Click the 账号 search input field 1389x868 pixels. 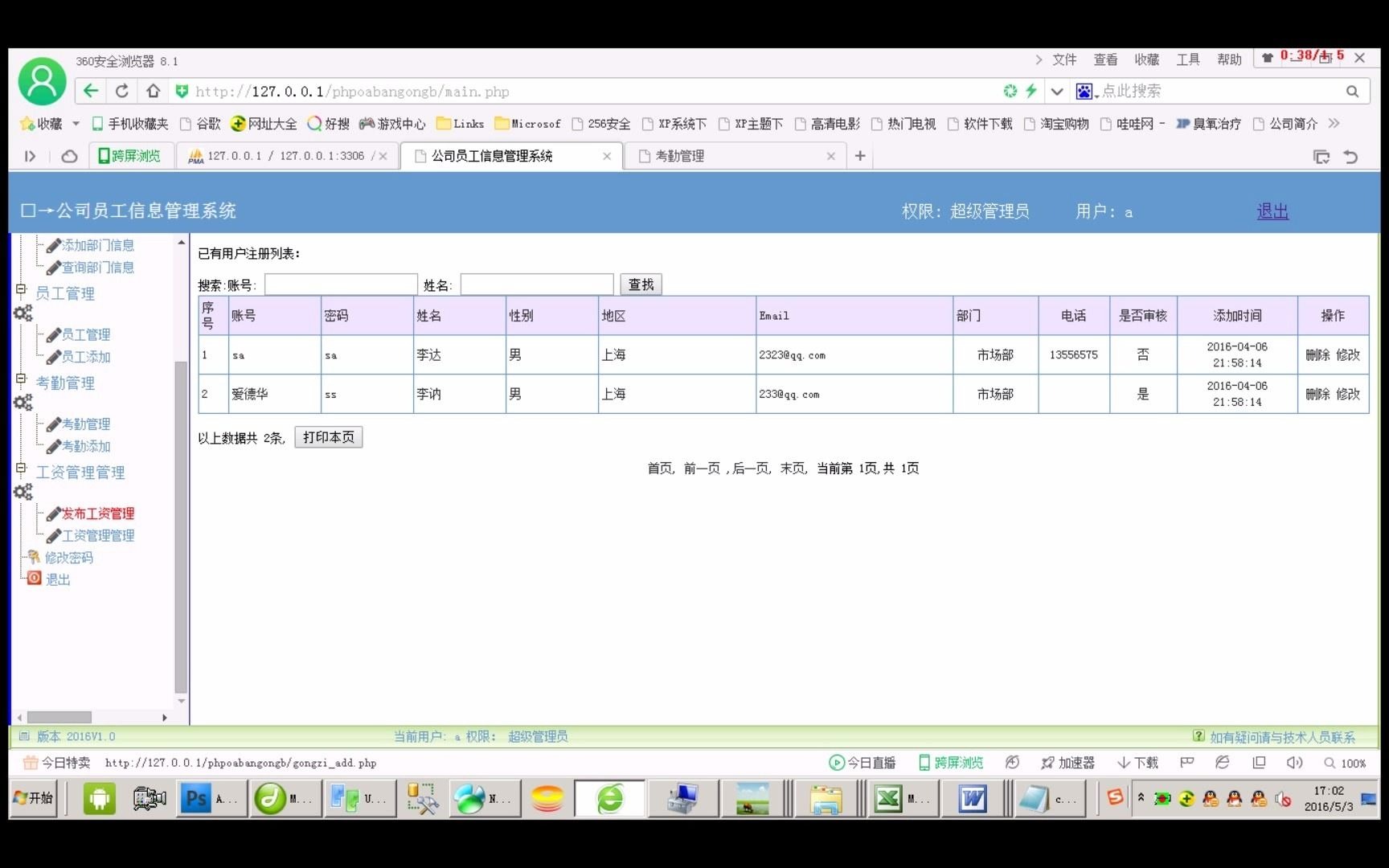(x=341, y=284)
